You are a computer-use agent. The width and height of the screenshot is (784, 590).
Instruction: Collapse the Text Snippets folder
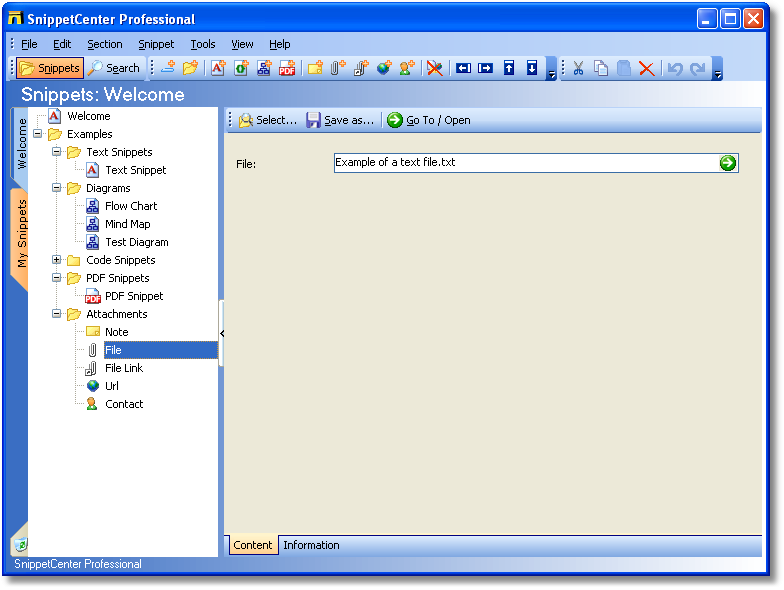pos(56,152)
